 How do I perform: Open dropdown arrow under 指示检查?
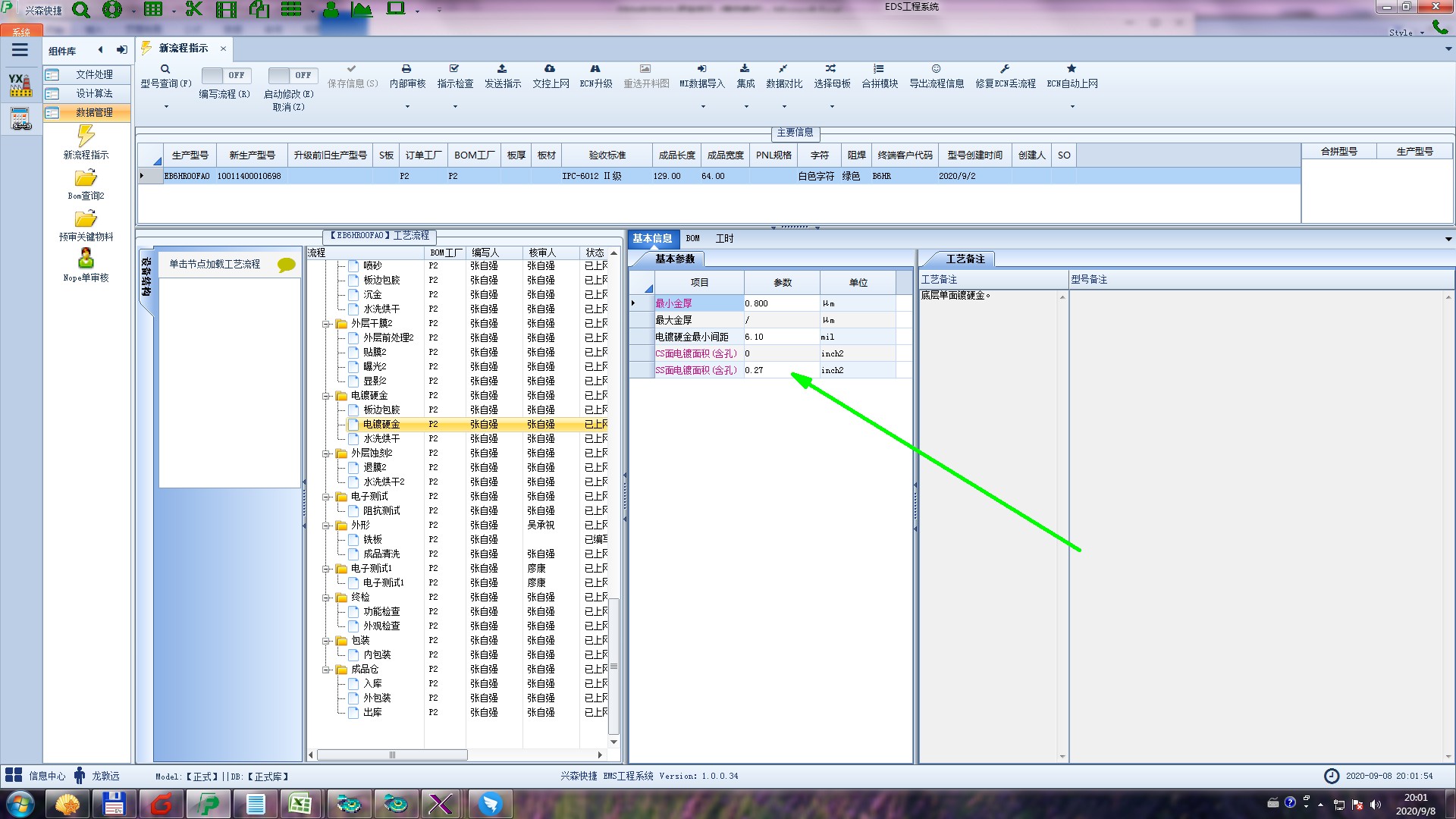point(455,107)
